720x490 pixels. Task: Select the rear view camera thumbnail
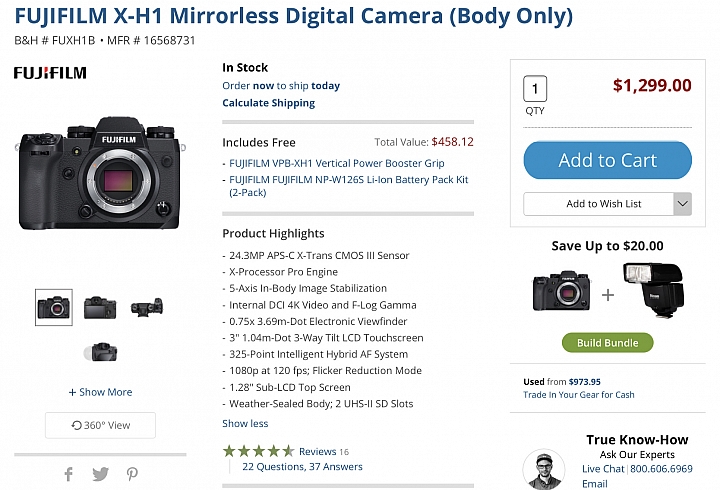pyautogui.click(x=100, y=307)
